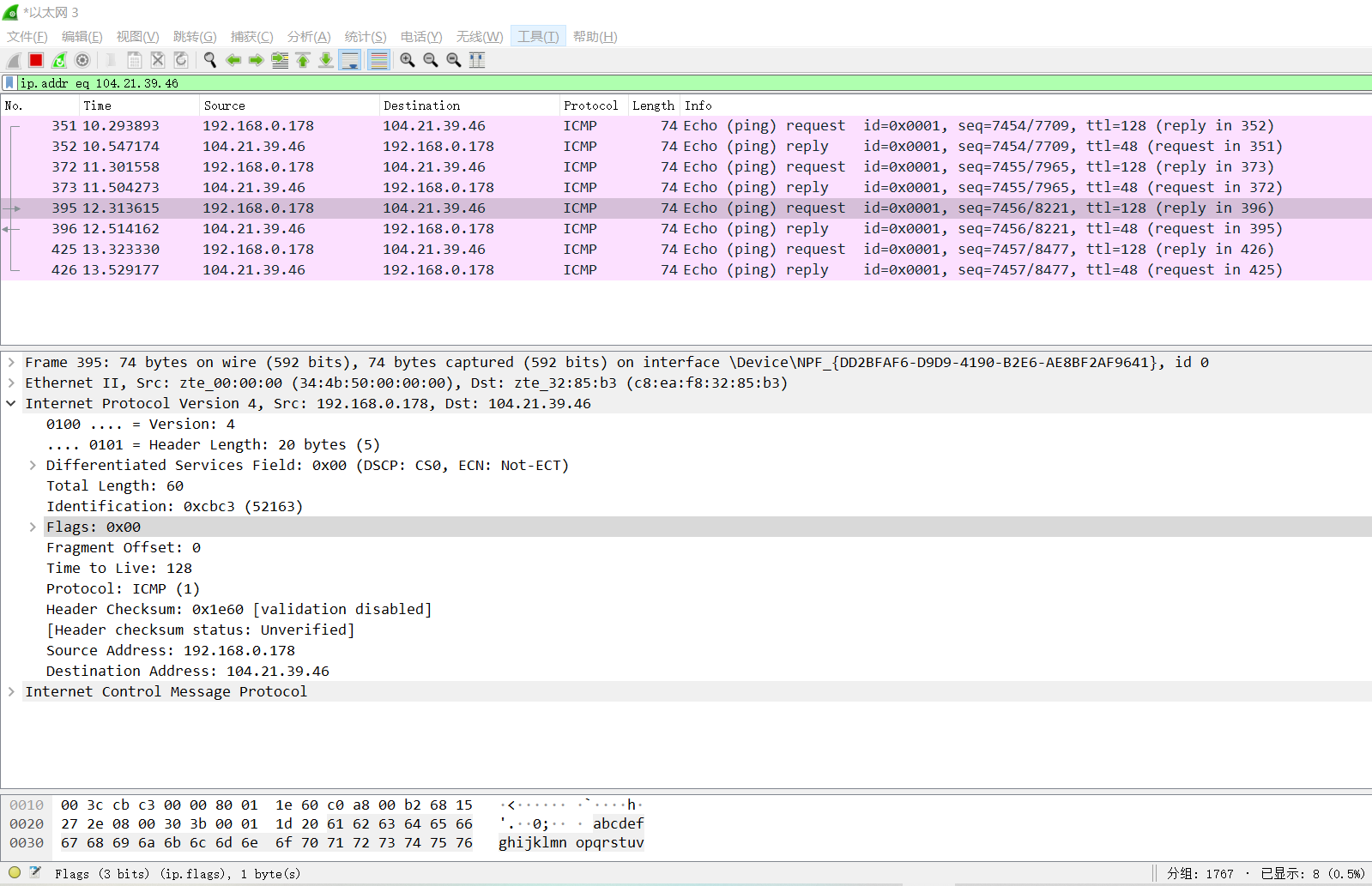Sort by Destination column header
This screenshot has height=886, width=1372.
(469, 105)
